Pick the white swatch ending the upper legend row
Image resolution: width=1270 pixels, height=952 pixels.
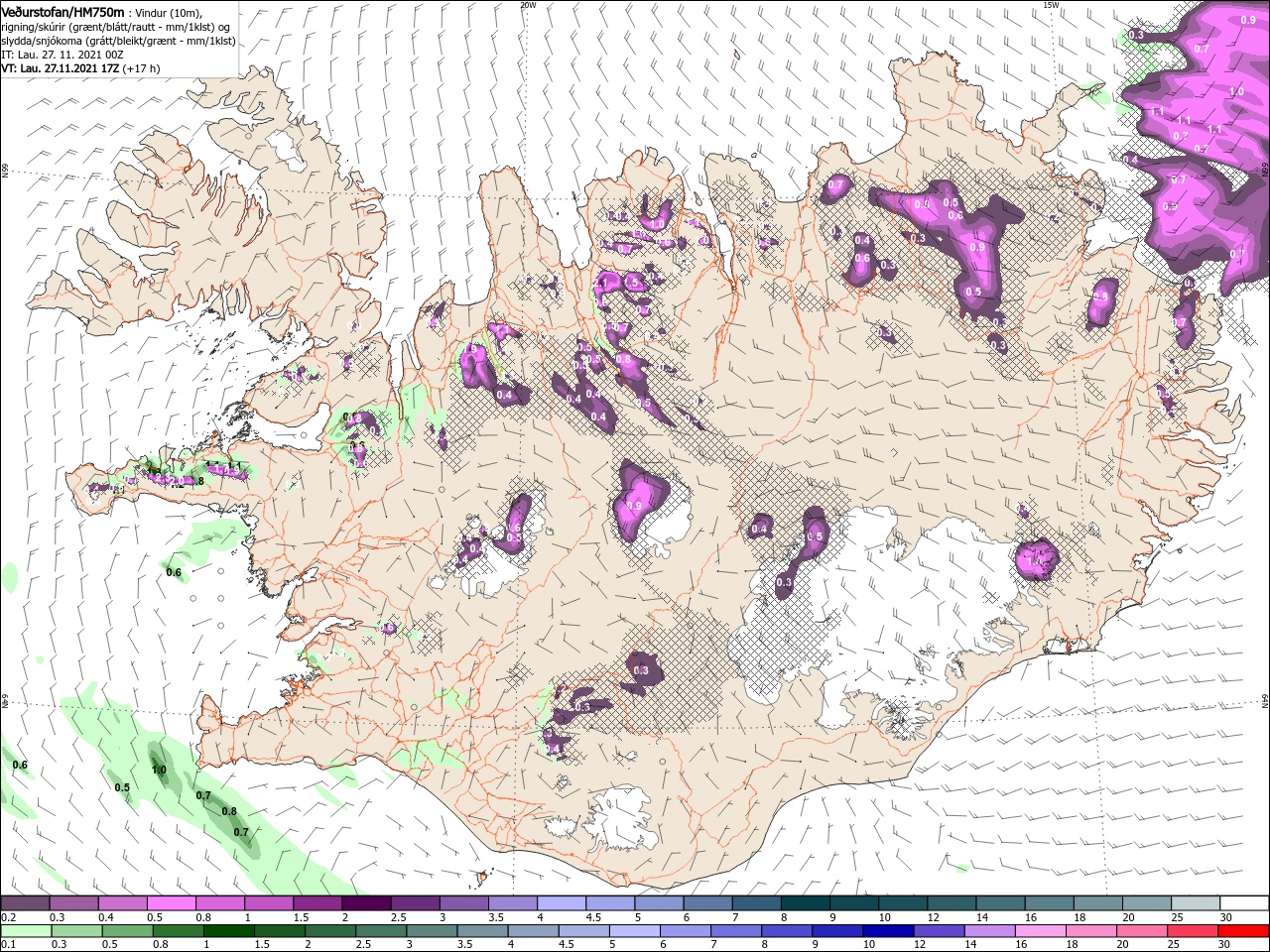click(x=1244, y=903)
